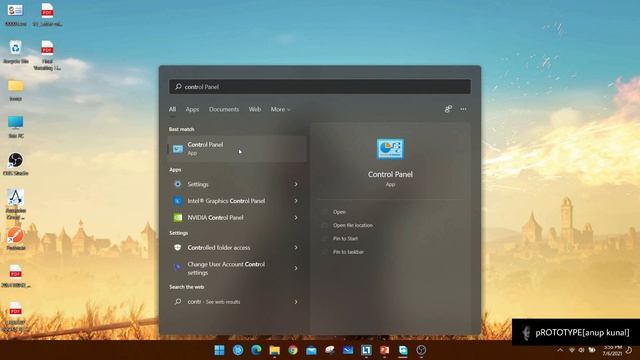This screenshot has height=360, width=640.
Task: Click the search input box with 'control Panel'
Action: point(320,87)
